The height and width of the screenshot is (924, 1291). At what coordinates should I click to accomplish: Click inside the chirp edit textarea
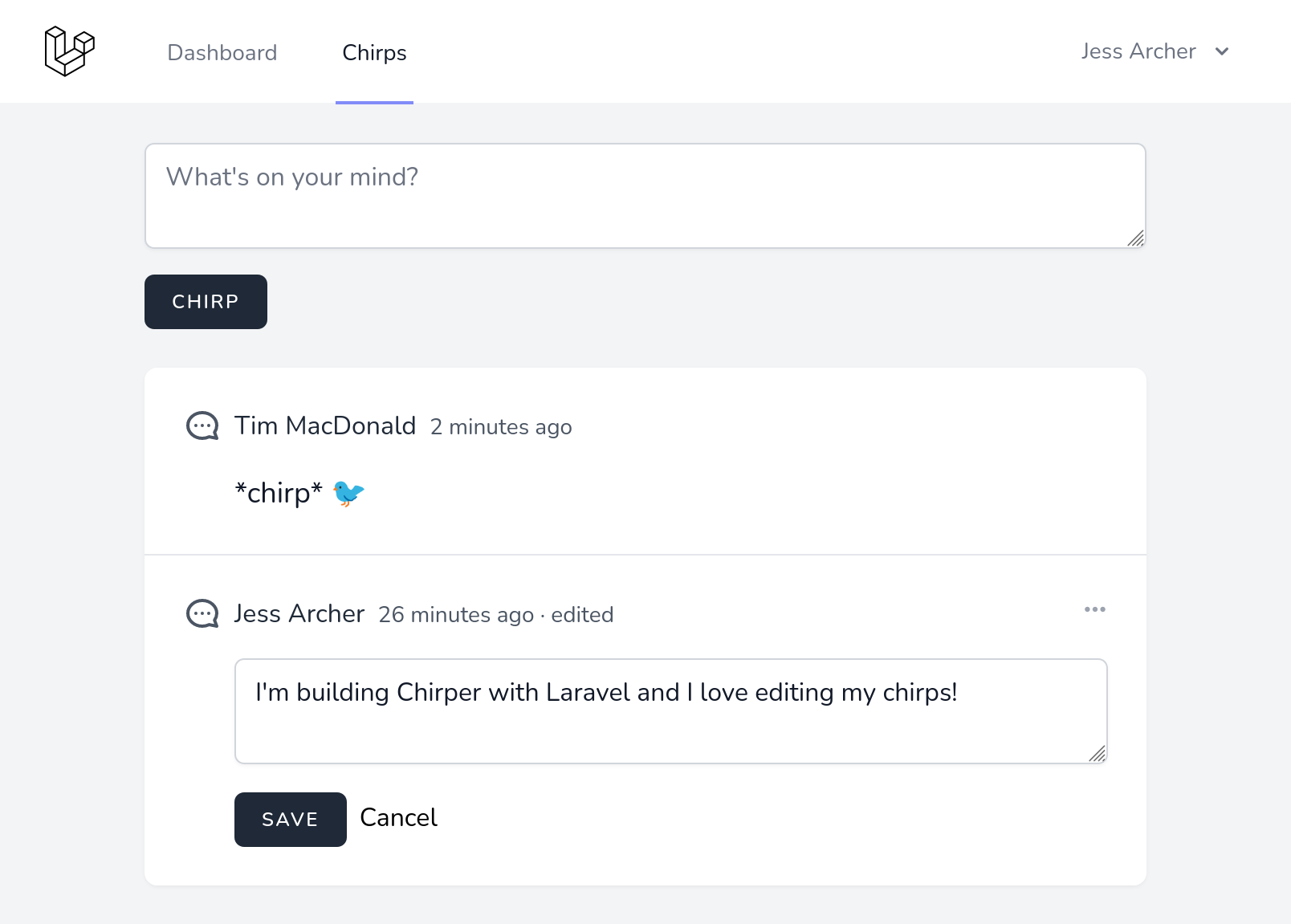click(x=670, y=711)
